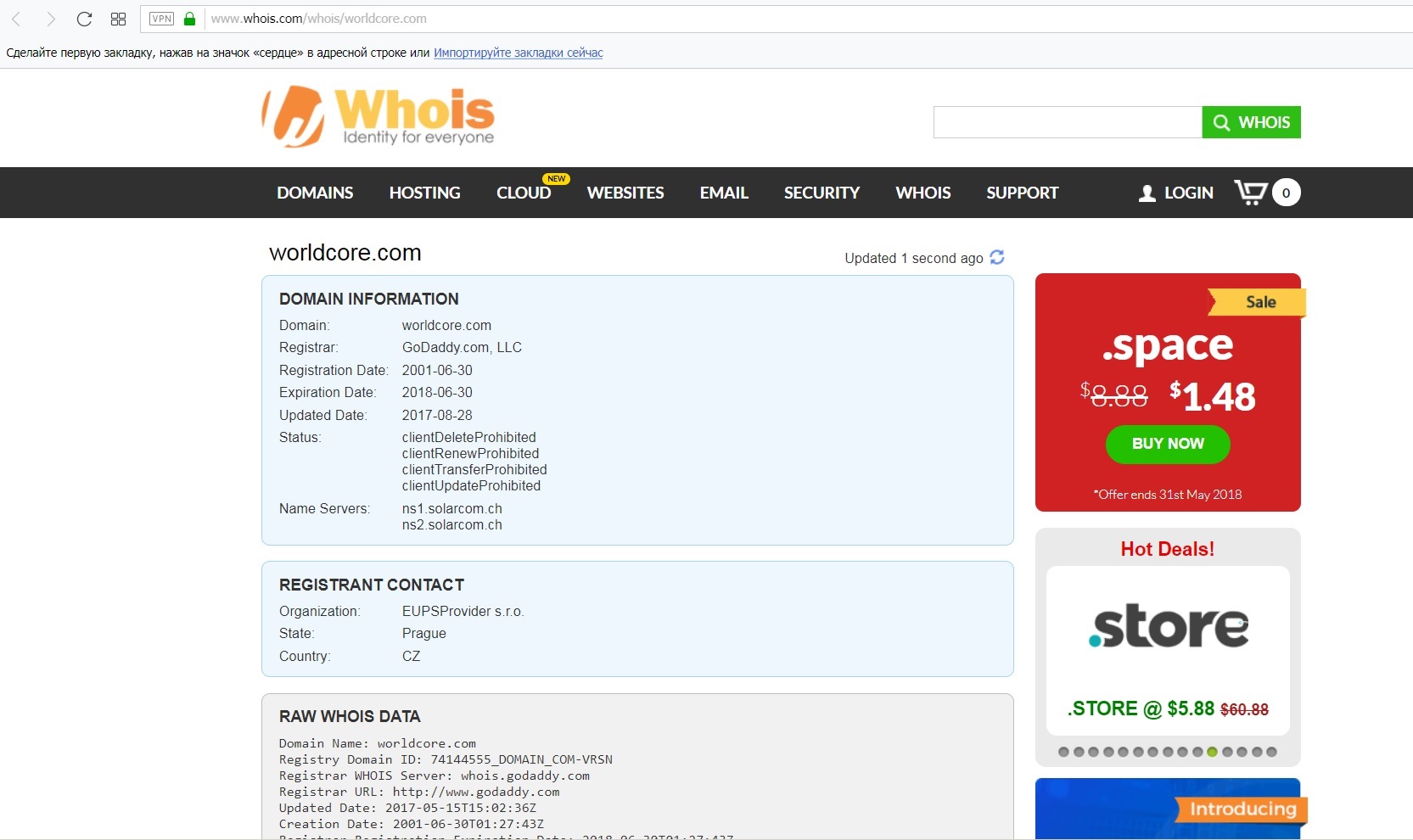Click the Introducing banner at bottom right
1413x840 pixels.
1168,809
